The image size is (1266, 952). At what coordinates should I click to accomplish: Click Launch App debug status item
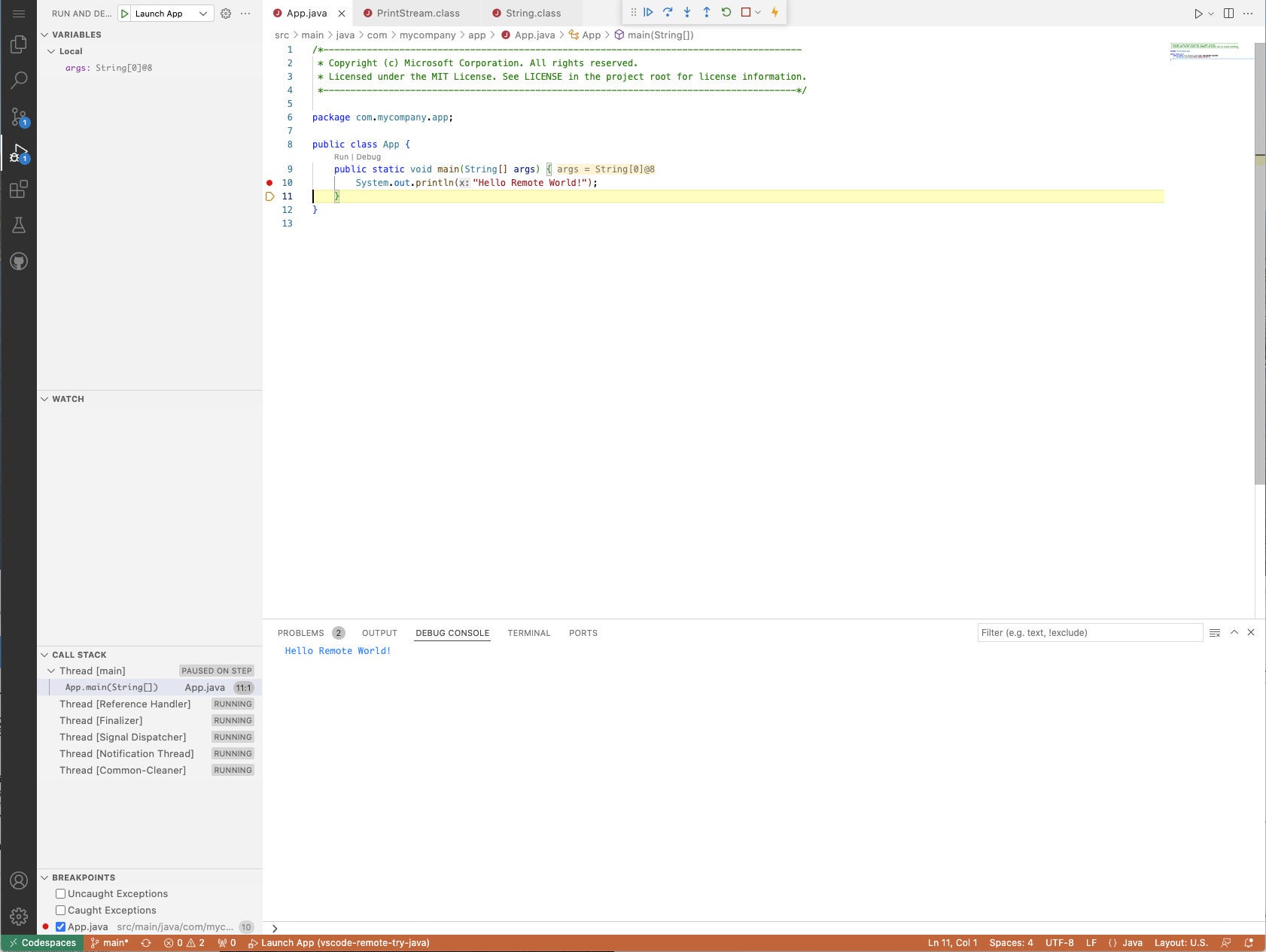tap(339, 943)
